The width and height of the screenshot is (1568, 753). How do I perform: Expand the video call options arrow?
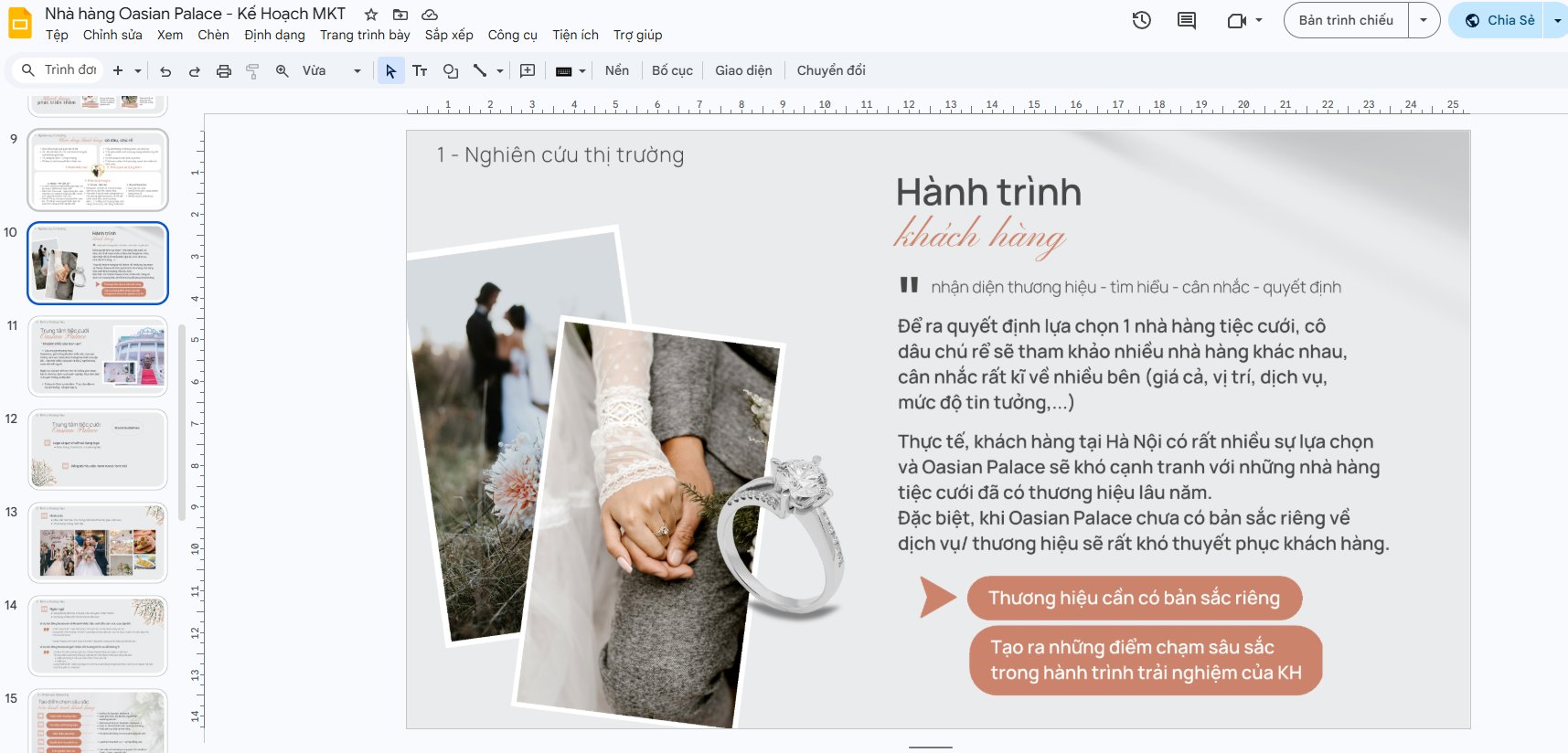coord(1259,20)
